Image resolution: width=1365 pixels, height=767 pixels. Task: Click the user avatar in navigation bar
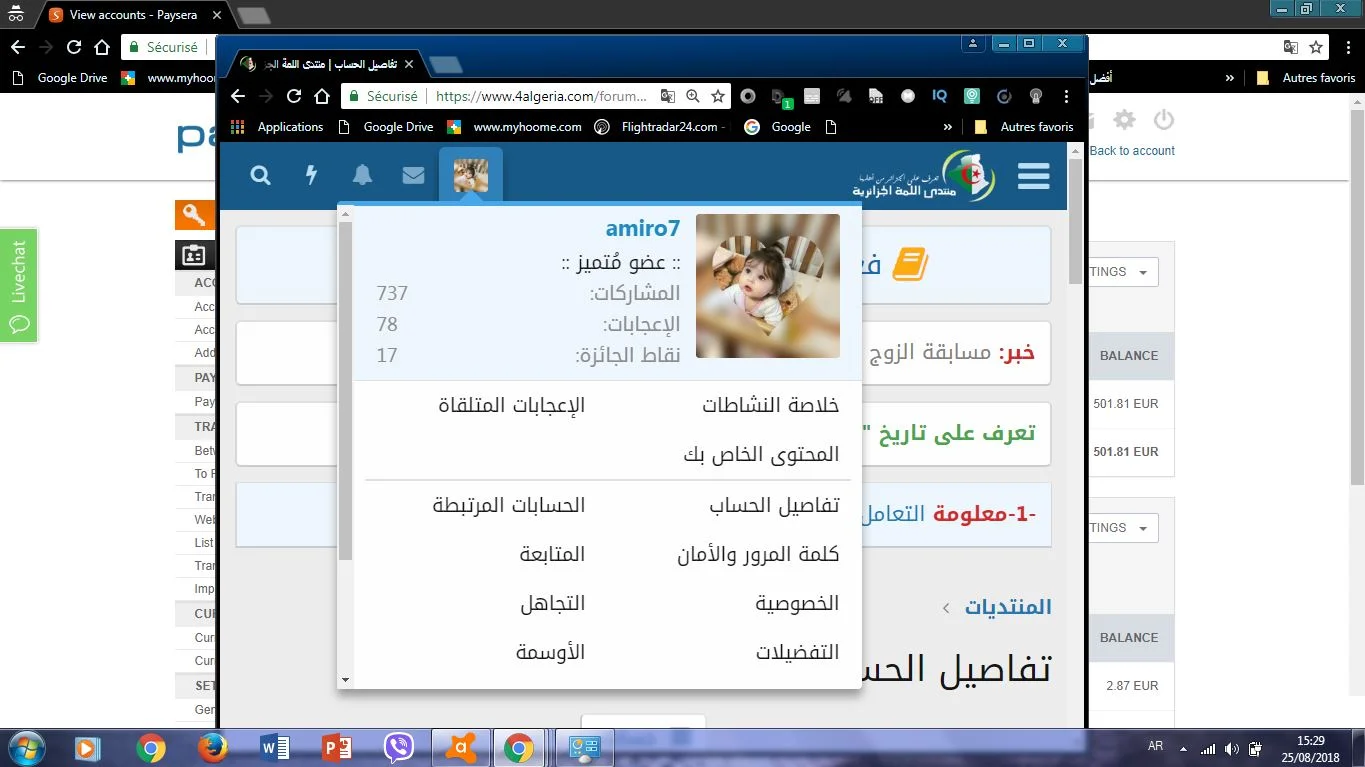(470, 176)
